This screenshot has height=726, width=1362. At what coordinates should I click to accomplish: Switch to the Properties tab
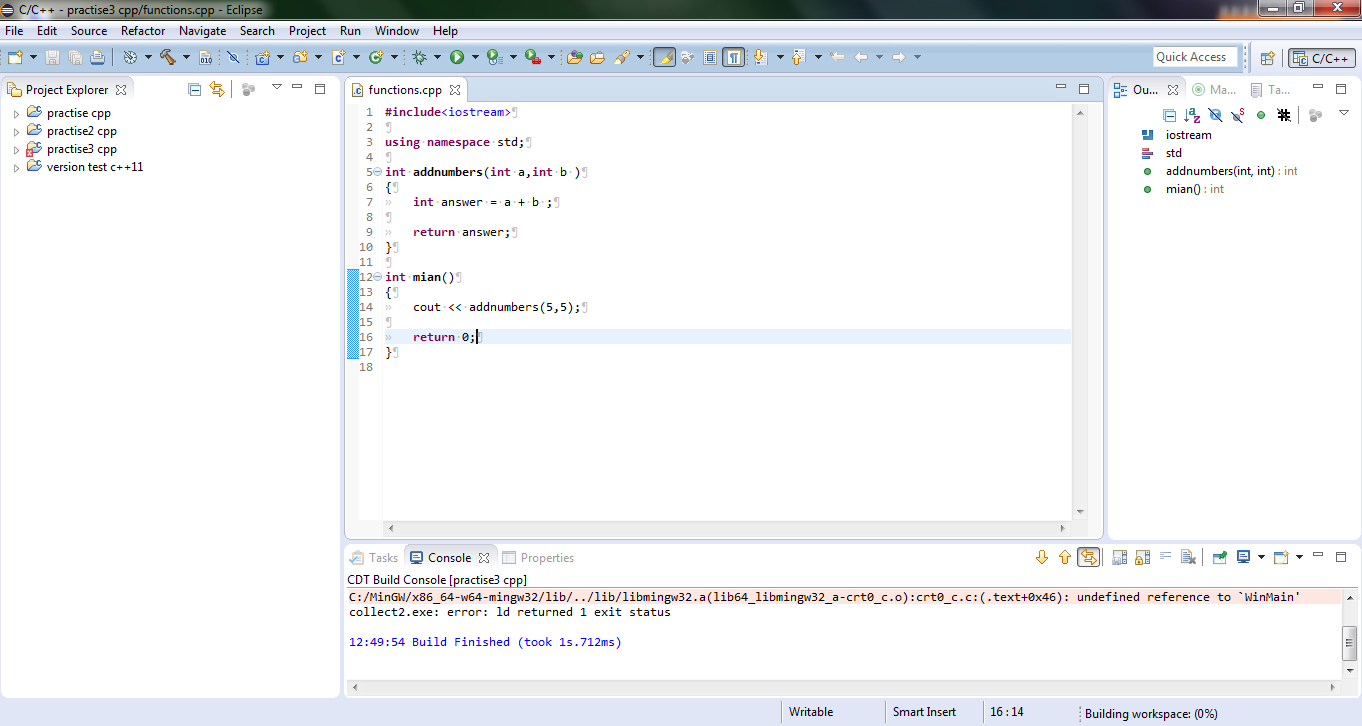tap(538, 558)
